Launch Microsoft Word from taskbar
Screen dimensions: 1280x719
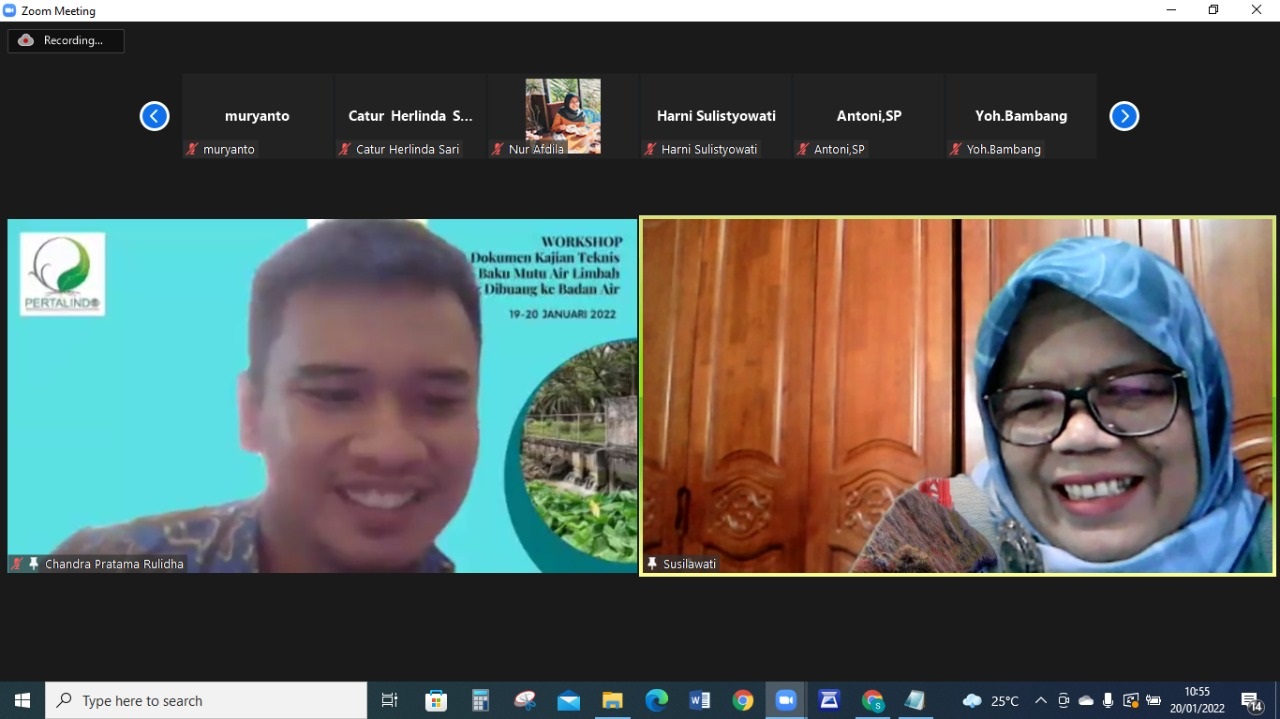coord(699,701)
